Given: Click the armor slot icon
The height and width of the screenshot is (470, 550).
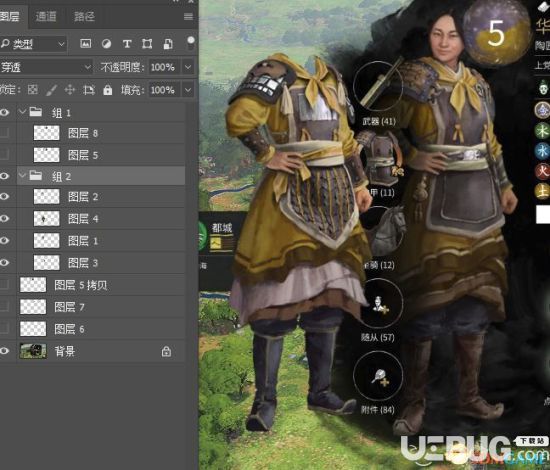Looking at the screenshot, I should tap(381, 158).
